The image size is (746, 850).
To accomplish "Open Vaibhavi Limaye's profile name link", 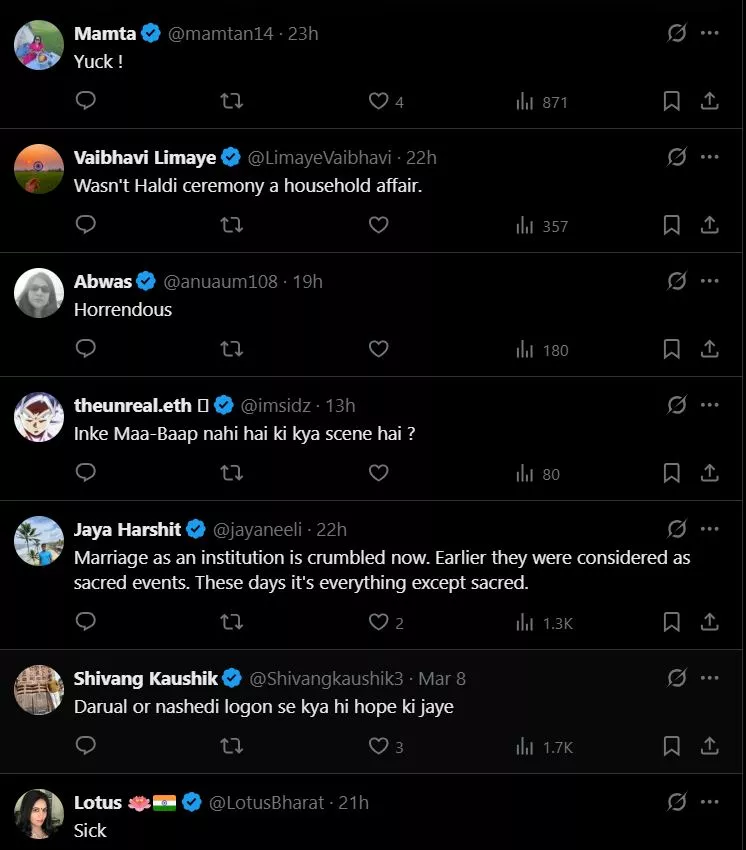I will (145, 157).
